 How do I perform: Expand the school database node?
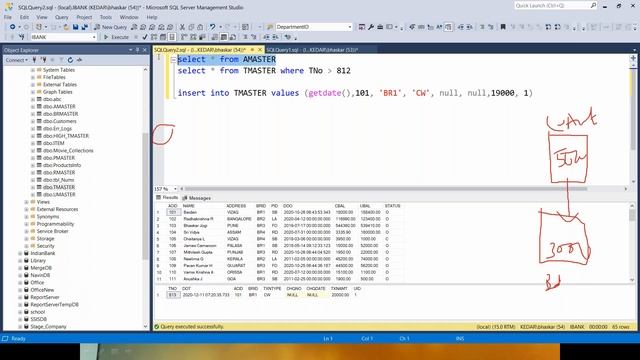[20, 312]
